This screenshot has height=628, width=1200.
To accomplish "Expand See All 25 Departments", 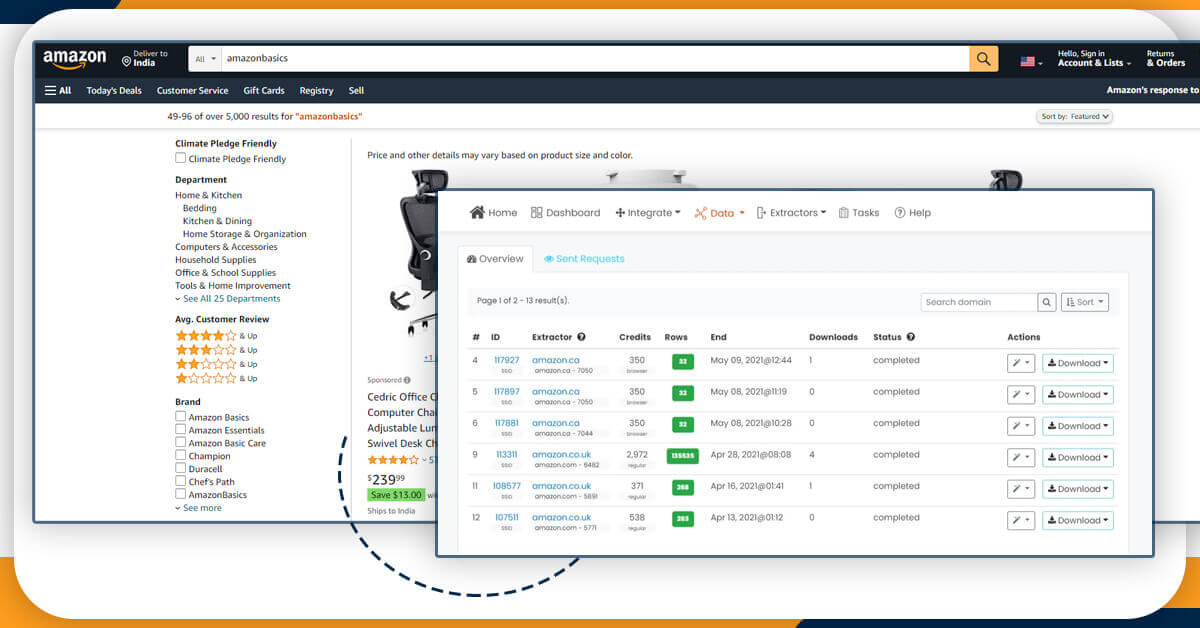I will tap(228, 299).
